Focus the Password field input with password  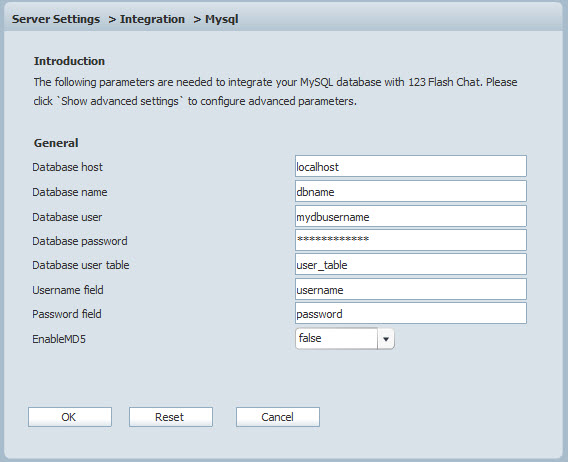point(411,313)
